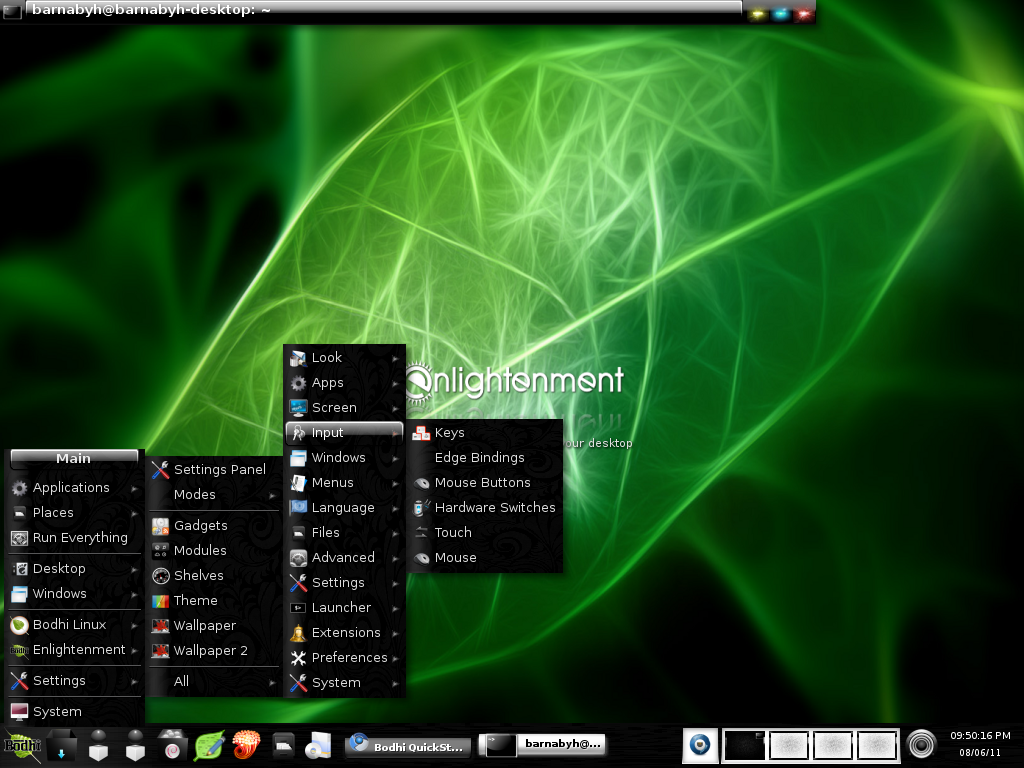Switch to the second virtual desktop
The width and height of the screenshot is (1024, 768).
789,745
